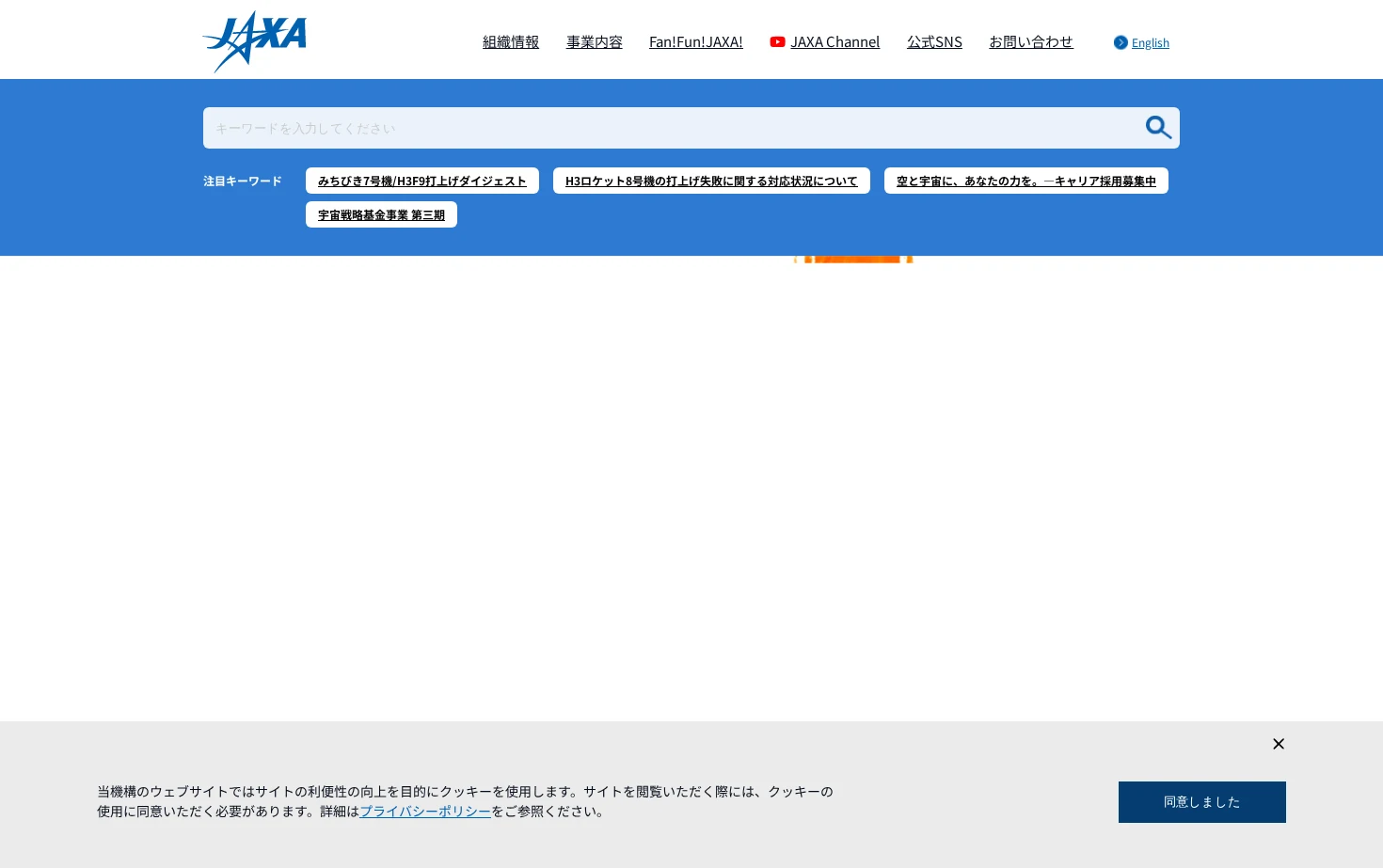Click the 注目キーワード label
This screenshot has height=868, width=1383.
point(243,181)
